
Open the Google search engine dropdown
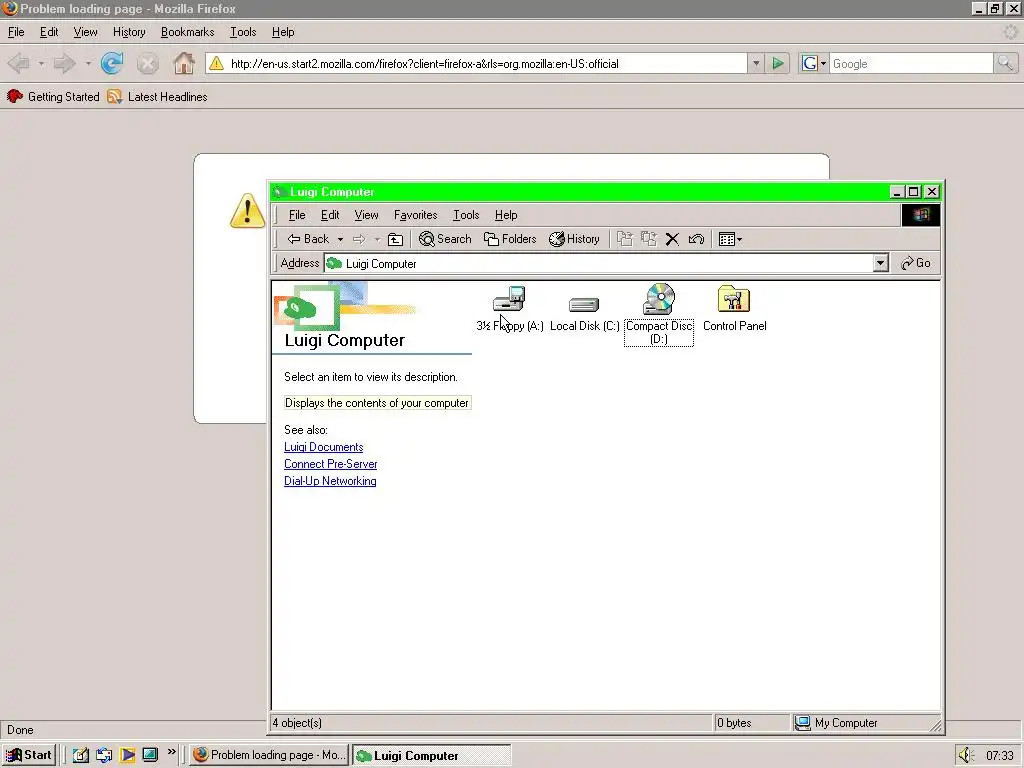(814, 63)
